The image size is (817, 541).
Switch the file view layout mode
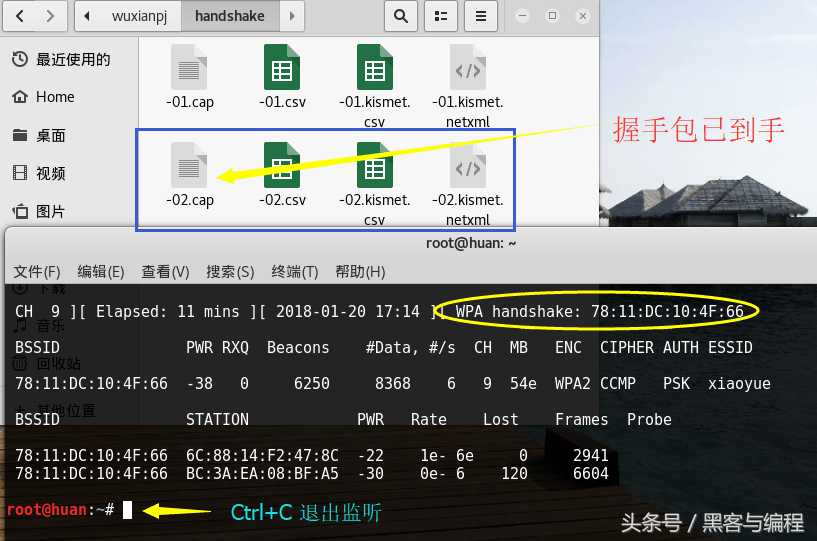tap(441, 16)
